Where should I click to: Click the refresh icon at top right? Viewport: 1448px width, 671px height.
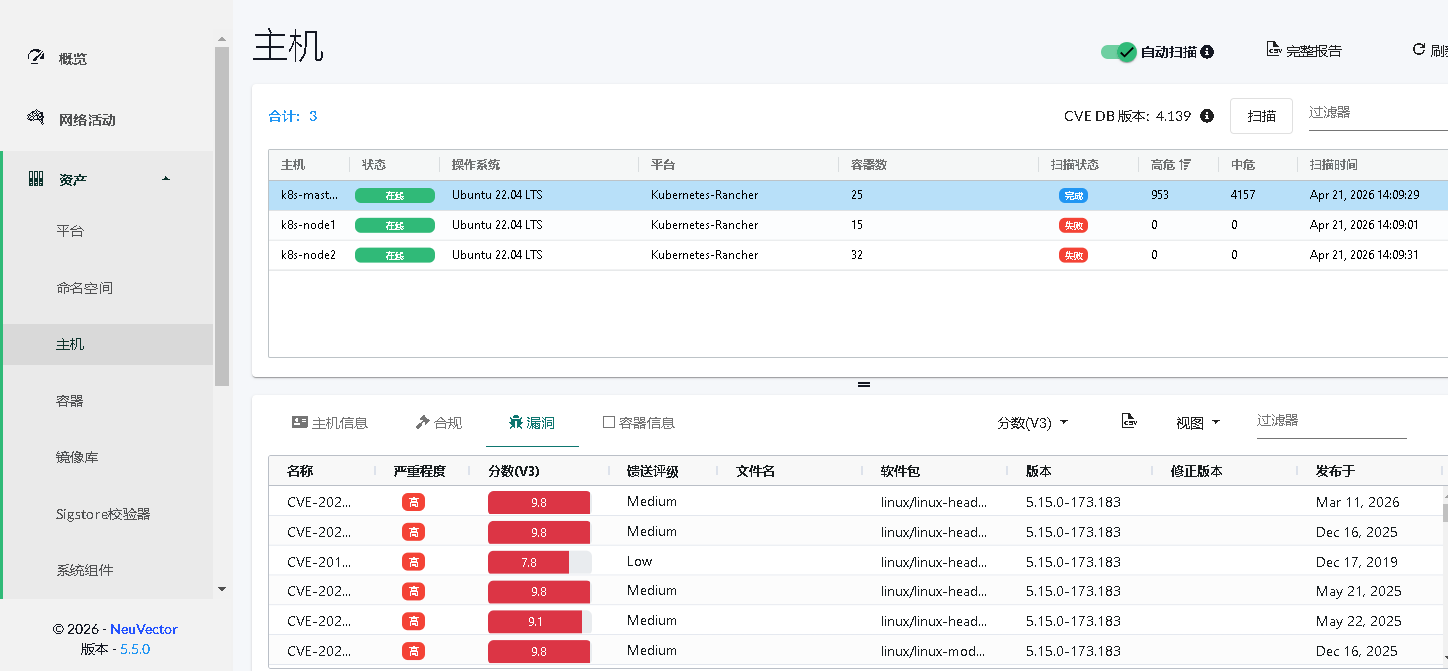[1418, 50]
